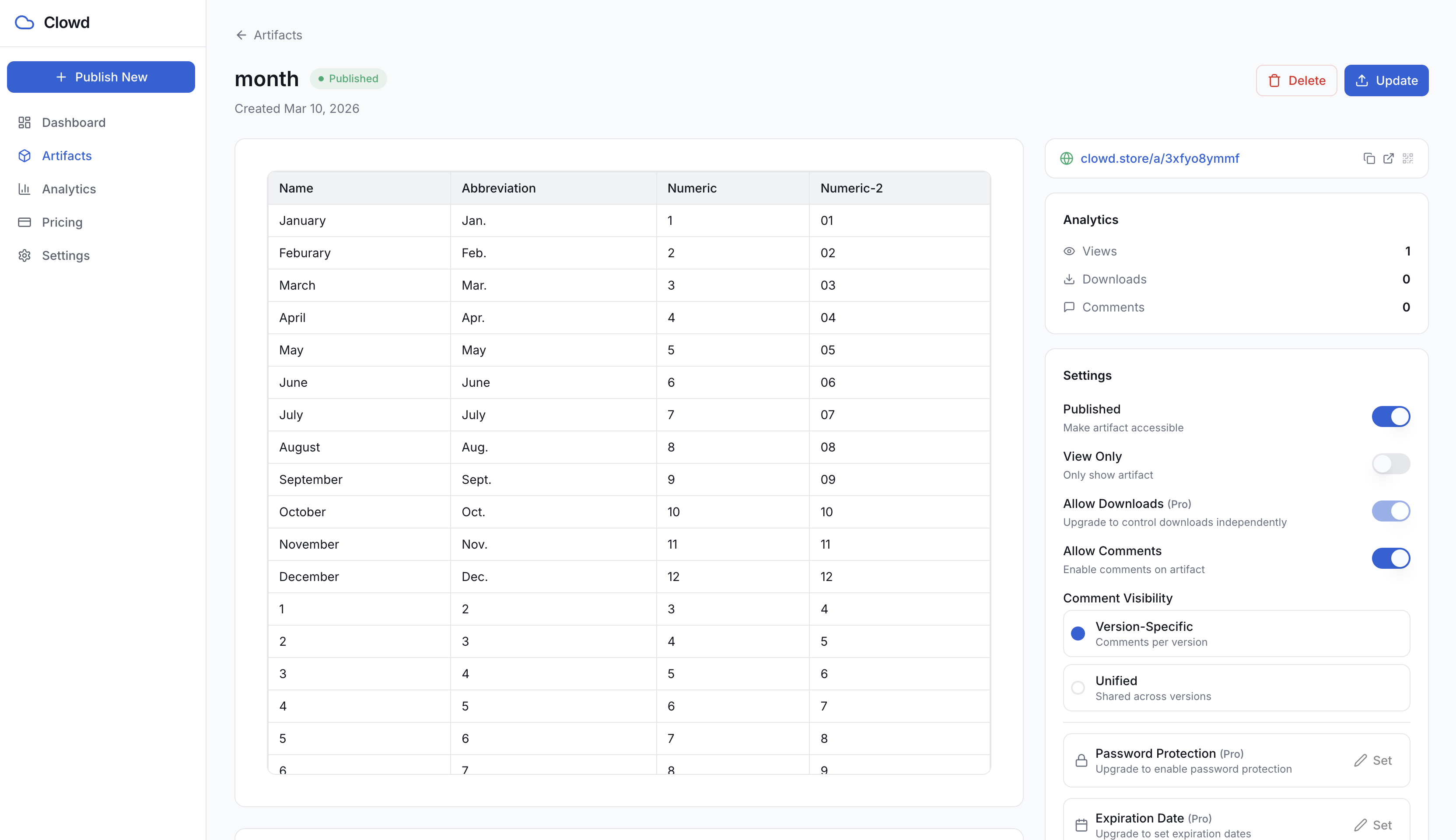Open Analytics from the sidebar
The image size is (1456, 840).
[69, 189]
